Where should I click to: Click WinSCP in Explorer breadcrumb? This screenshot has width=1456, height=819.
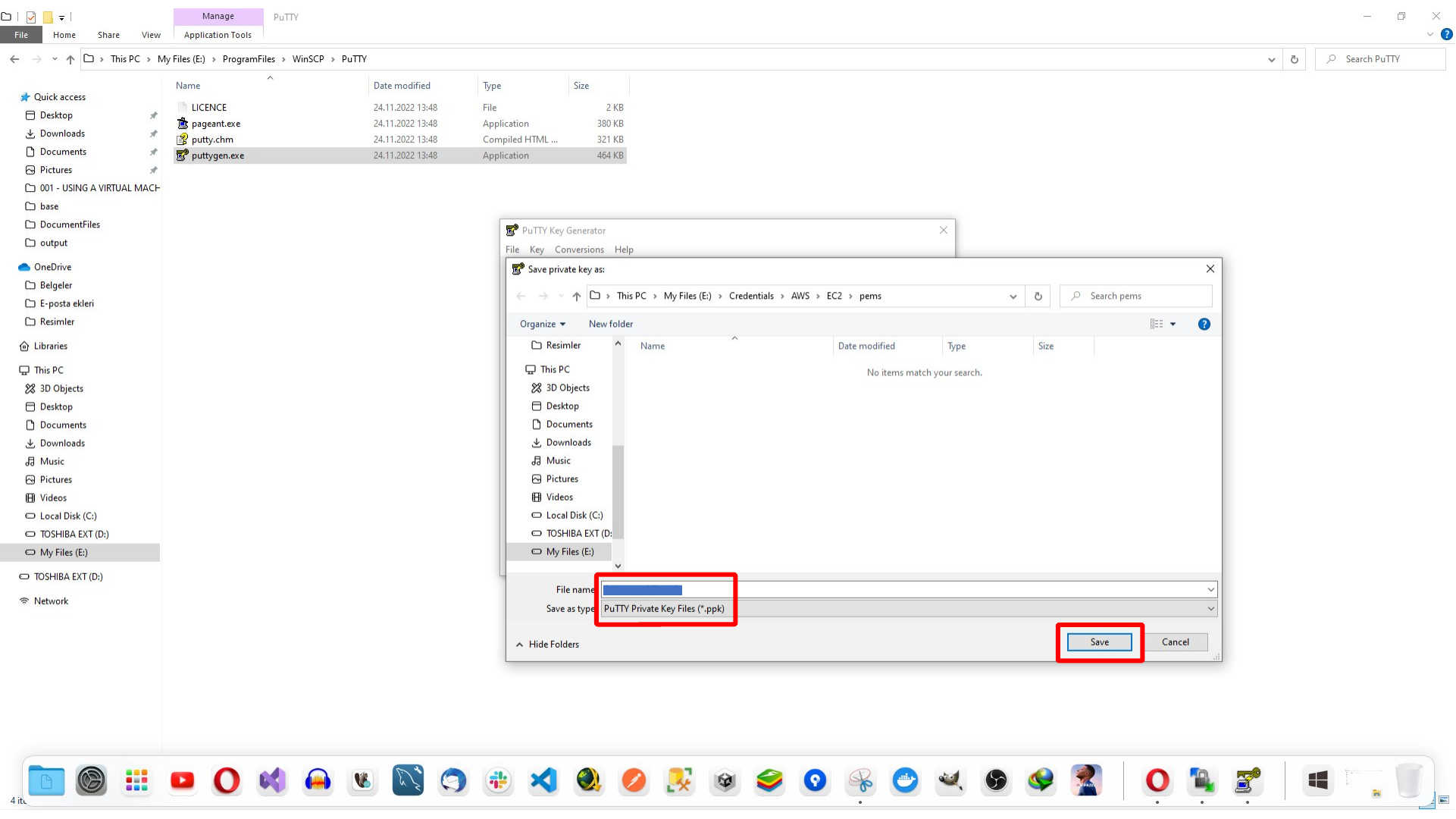pos(308,59)
